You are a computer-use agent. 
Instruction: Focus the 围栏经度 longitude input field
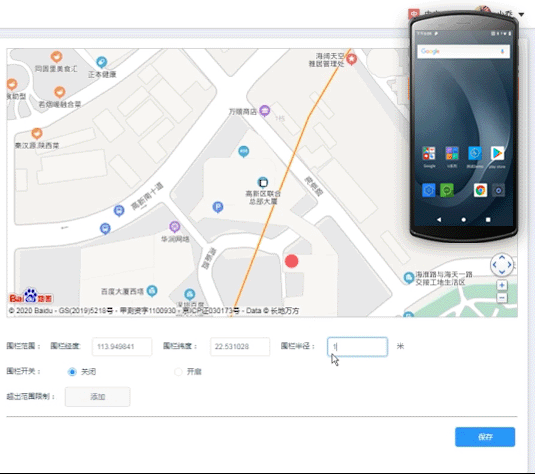coord(122,347)
